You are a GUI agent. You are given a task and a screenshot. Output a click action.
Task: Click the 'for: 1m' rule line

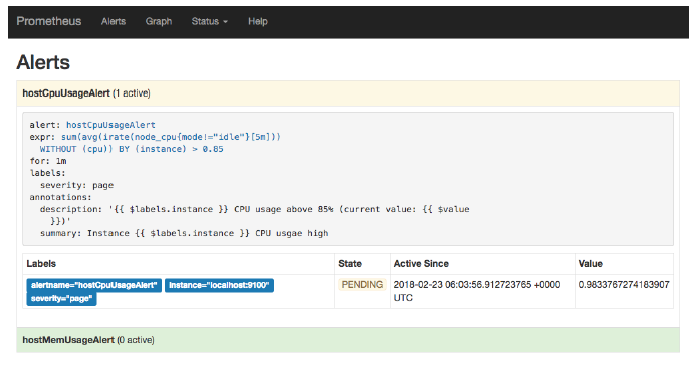click(x=48, y=161)
